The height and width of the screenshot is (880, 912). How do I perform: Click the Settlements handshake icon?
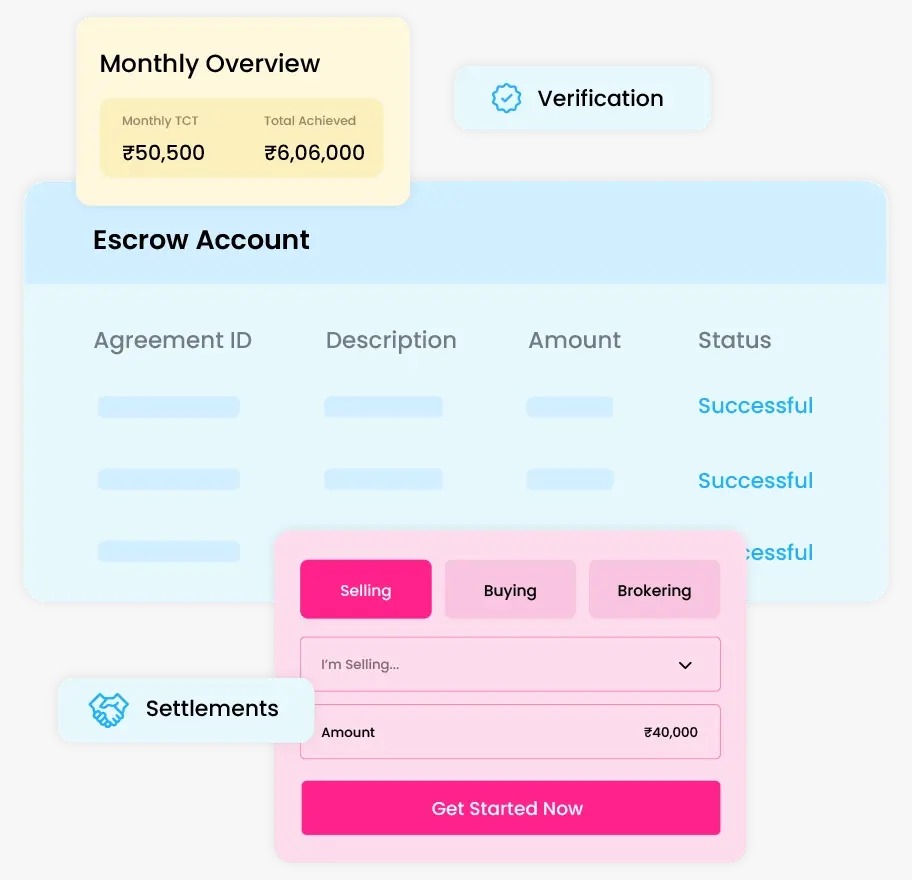coord(108,709)
